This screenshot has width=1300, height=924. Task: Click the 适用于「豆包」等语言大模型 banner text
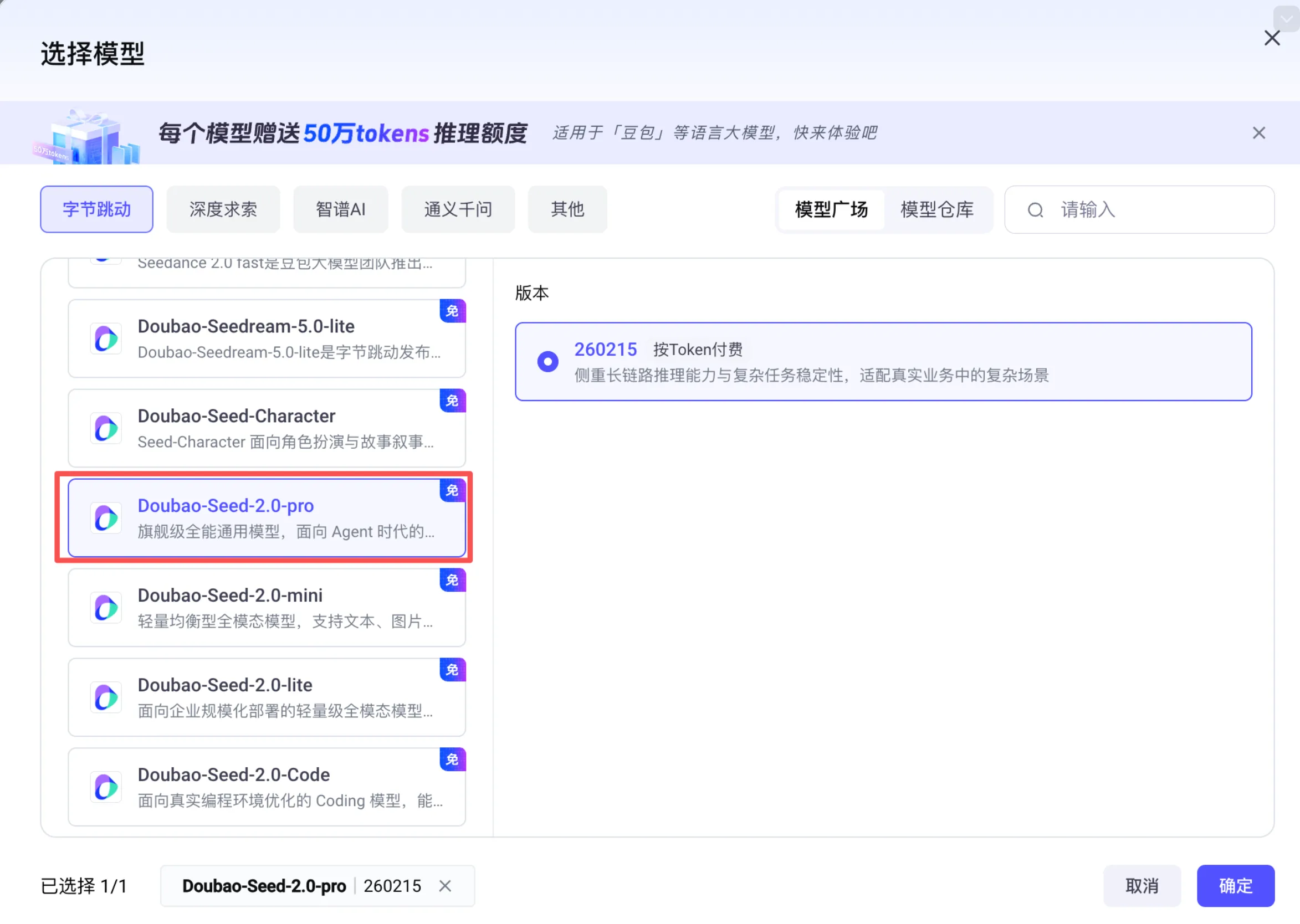tap(714, 133)
